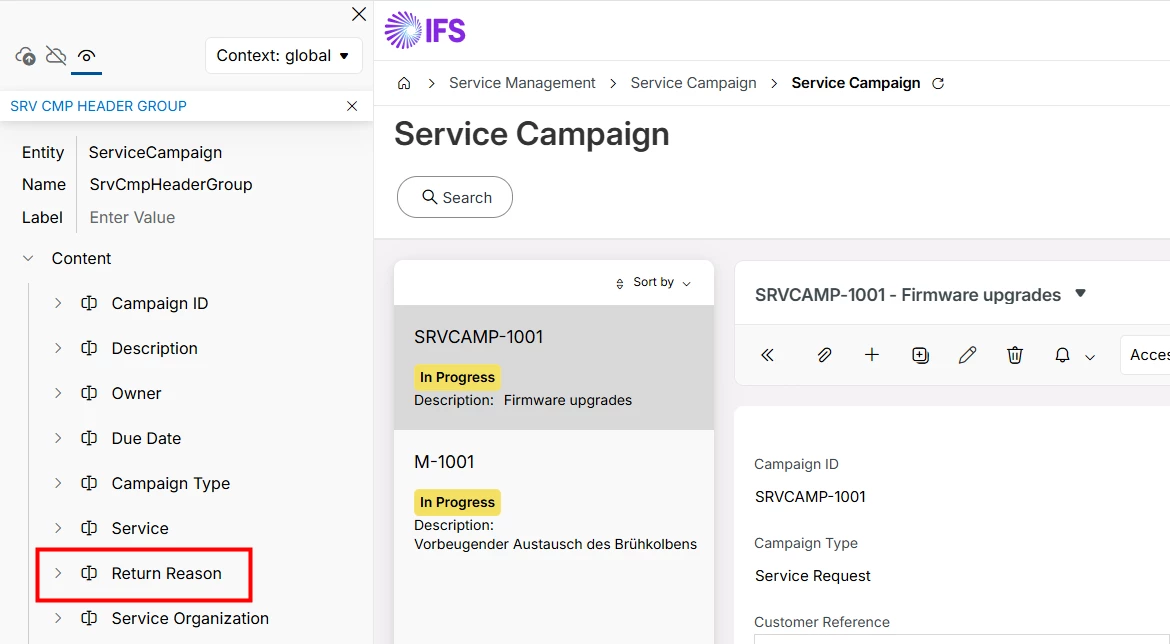Click the duplicate record icon
The width and height of the screenshot is (1170, 644).
click(x=921, y=355)
